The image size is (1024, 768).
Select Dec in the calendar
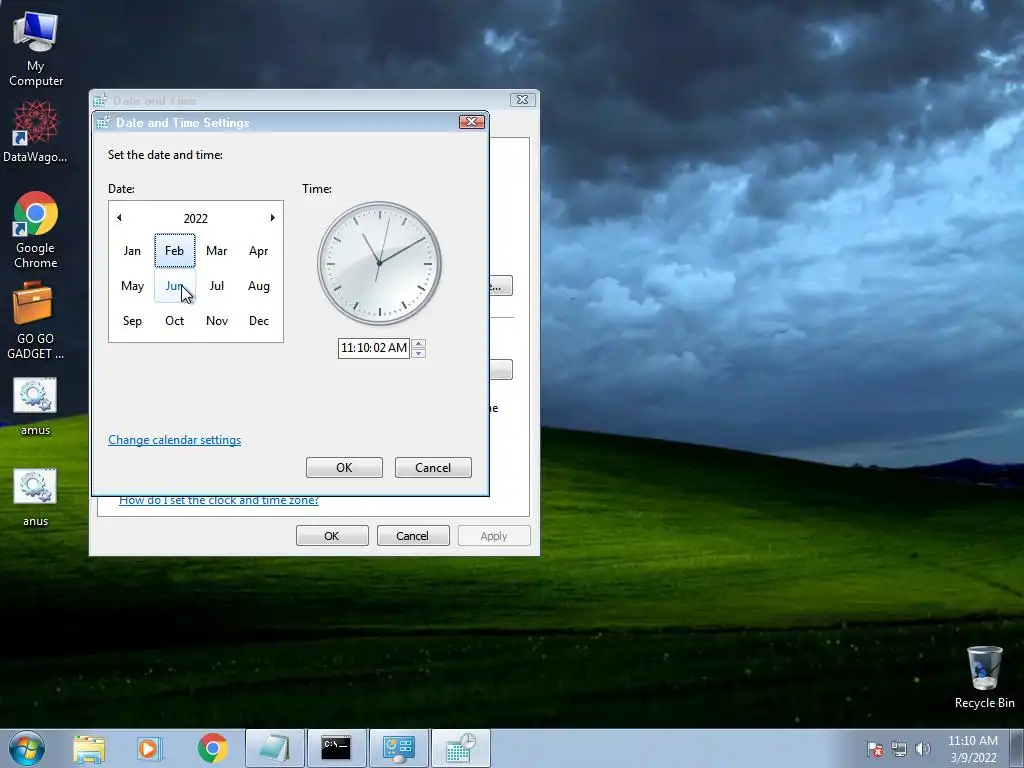pos(259,321)
